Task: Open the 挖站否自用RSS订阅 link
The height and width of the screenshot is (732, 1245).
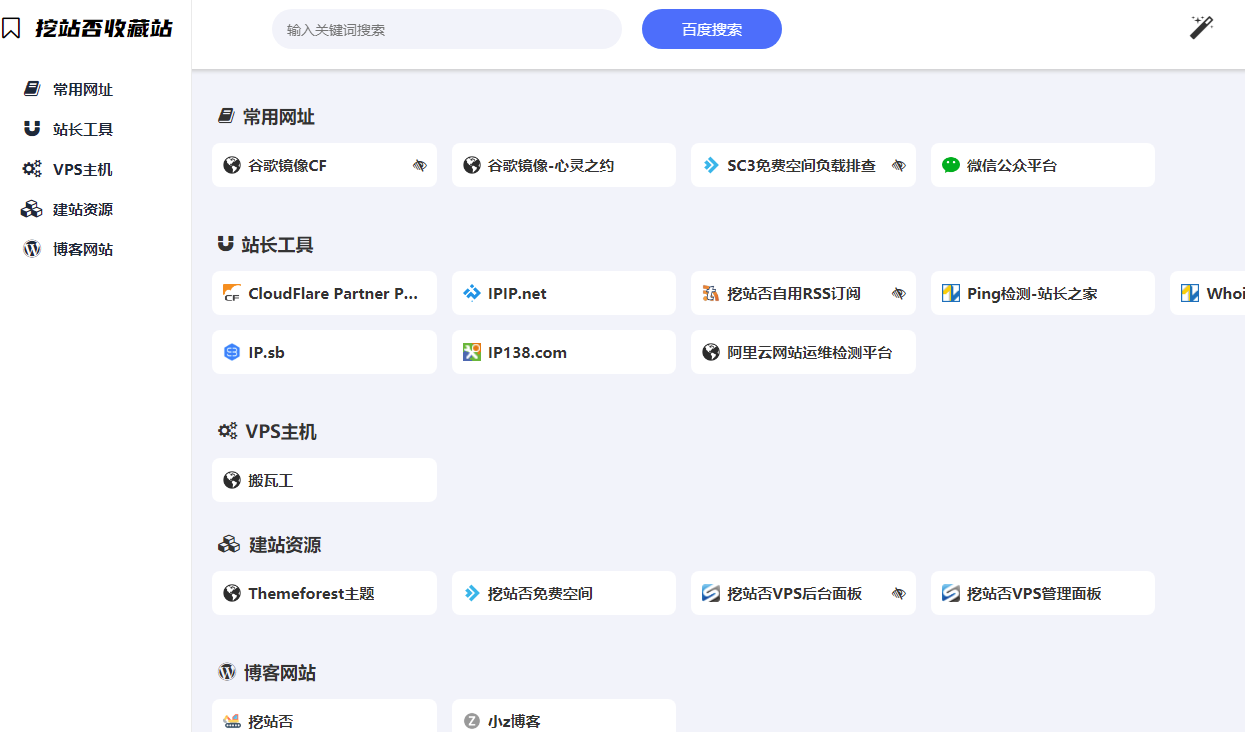Action: point(803,293)
